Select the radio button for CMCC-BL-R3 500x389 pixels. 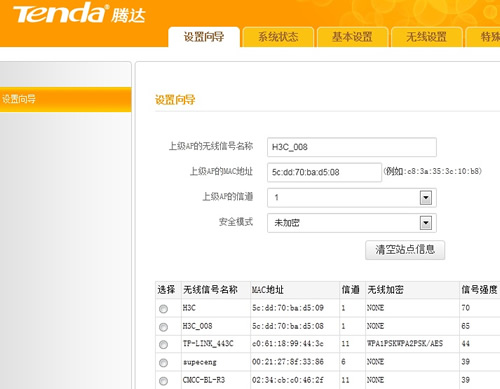(x=163, y=381)
